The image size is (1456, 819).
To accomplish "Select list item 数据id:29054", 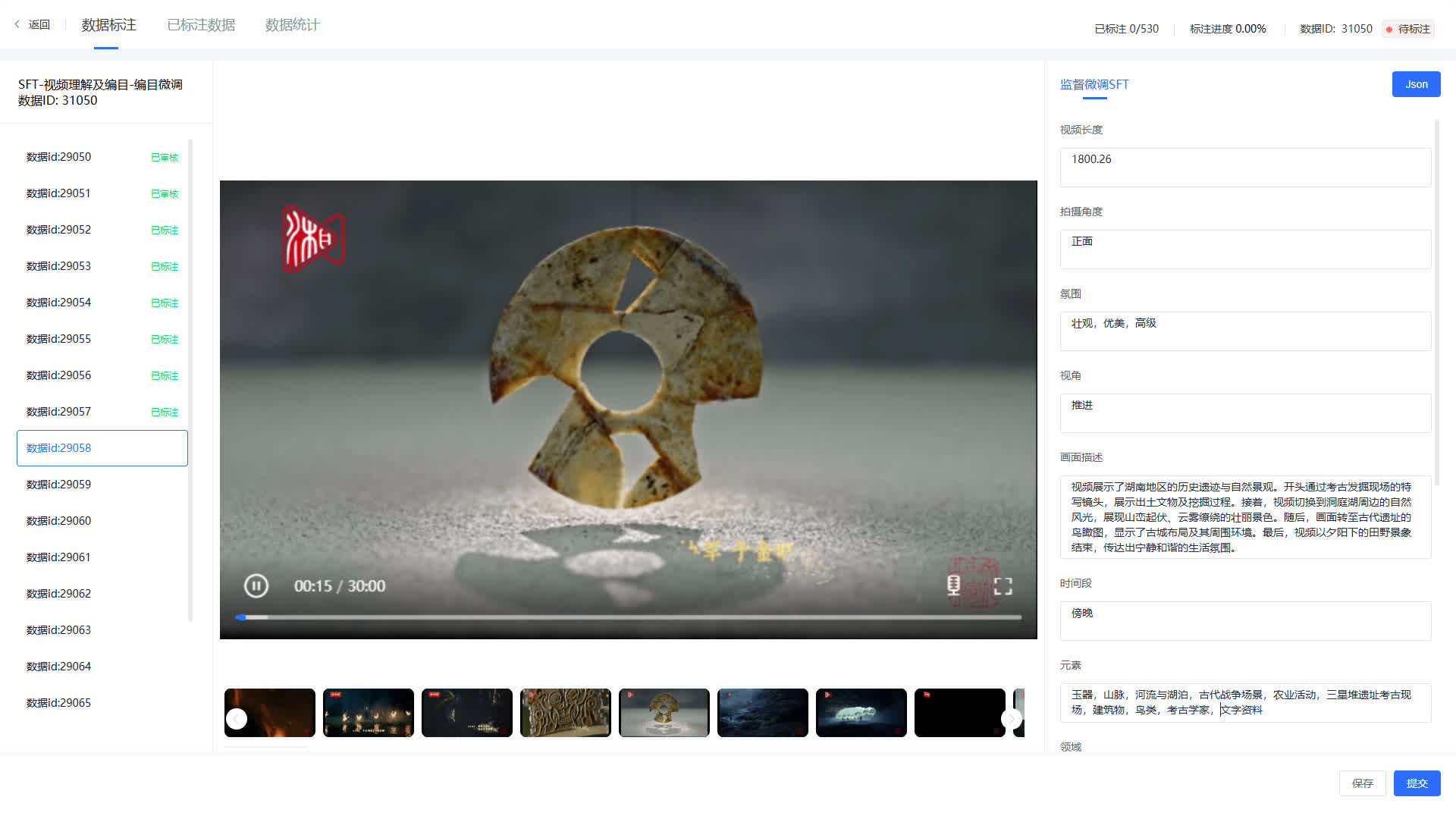I will point(102,303).
